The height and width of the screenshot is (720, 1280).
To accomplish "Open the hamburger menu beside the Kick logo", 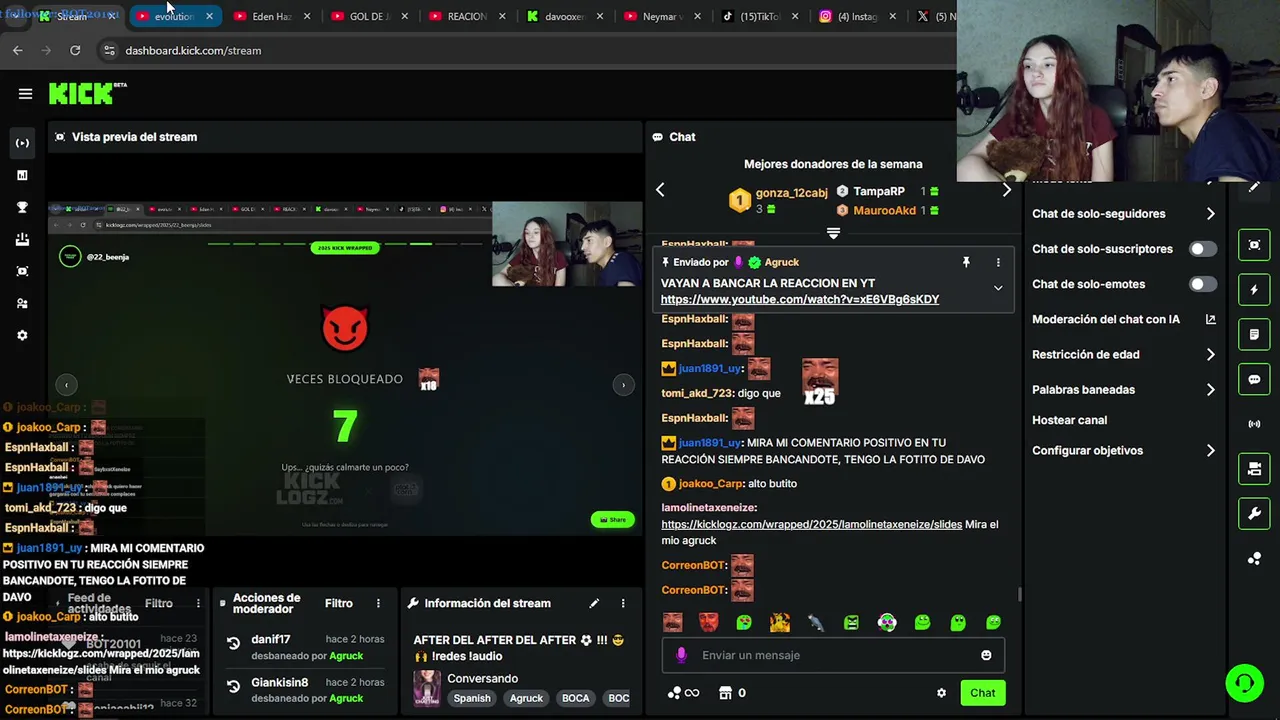I will 25,94.
